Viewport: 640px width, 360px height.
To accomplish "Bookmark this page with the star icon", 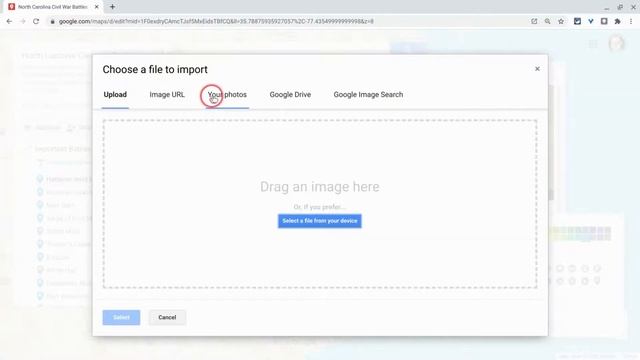I will 561,21.
